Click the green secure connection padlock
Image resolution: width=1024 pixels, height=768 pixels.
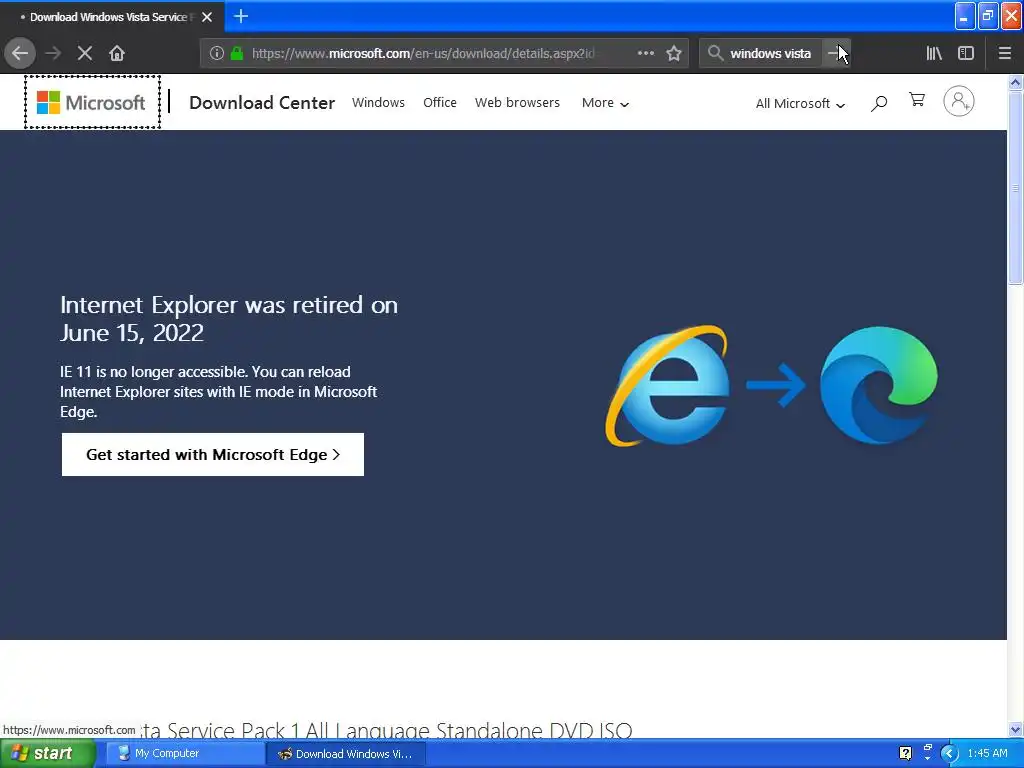[237, 53]
